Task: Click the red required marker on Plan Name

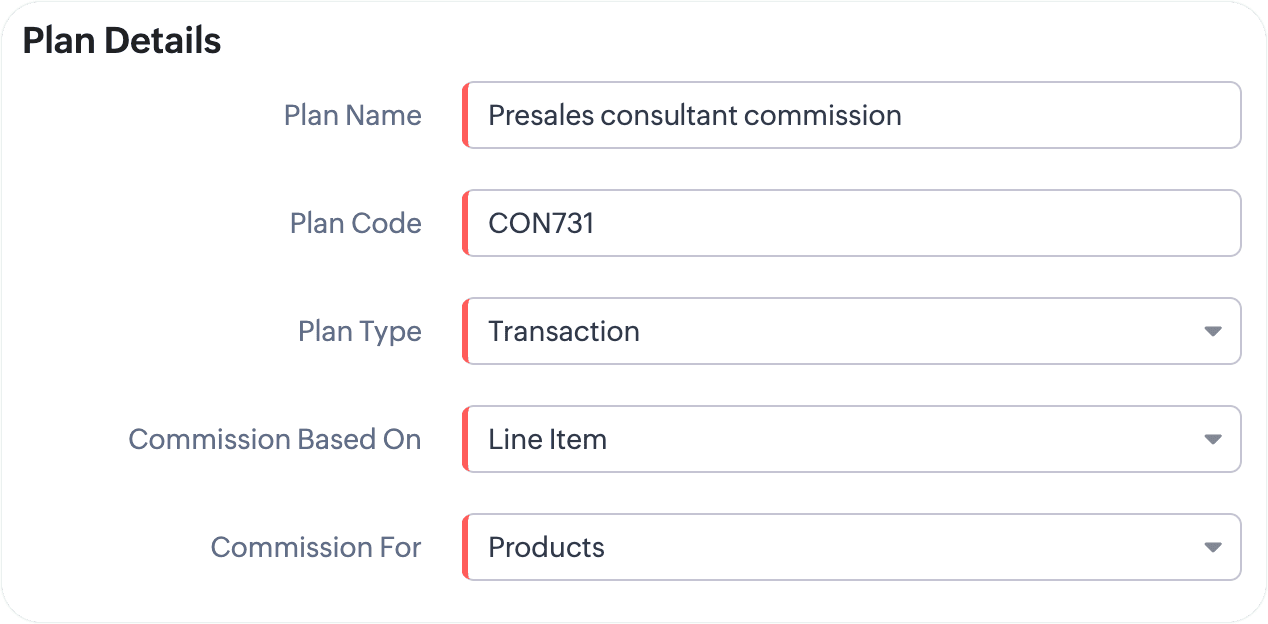Action: 466,115
